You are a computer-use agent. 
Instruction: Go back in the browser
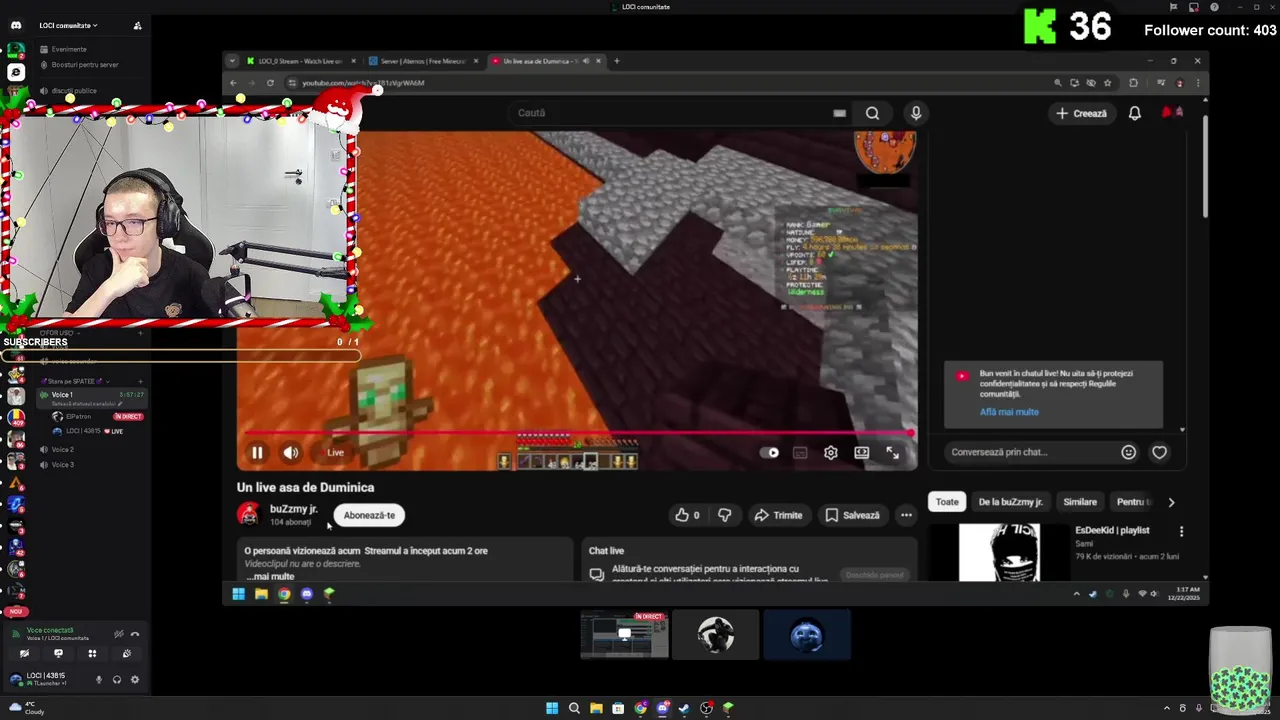[x=233, y=83]
